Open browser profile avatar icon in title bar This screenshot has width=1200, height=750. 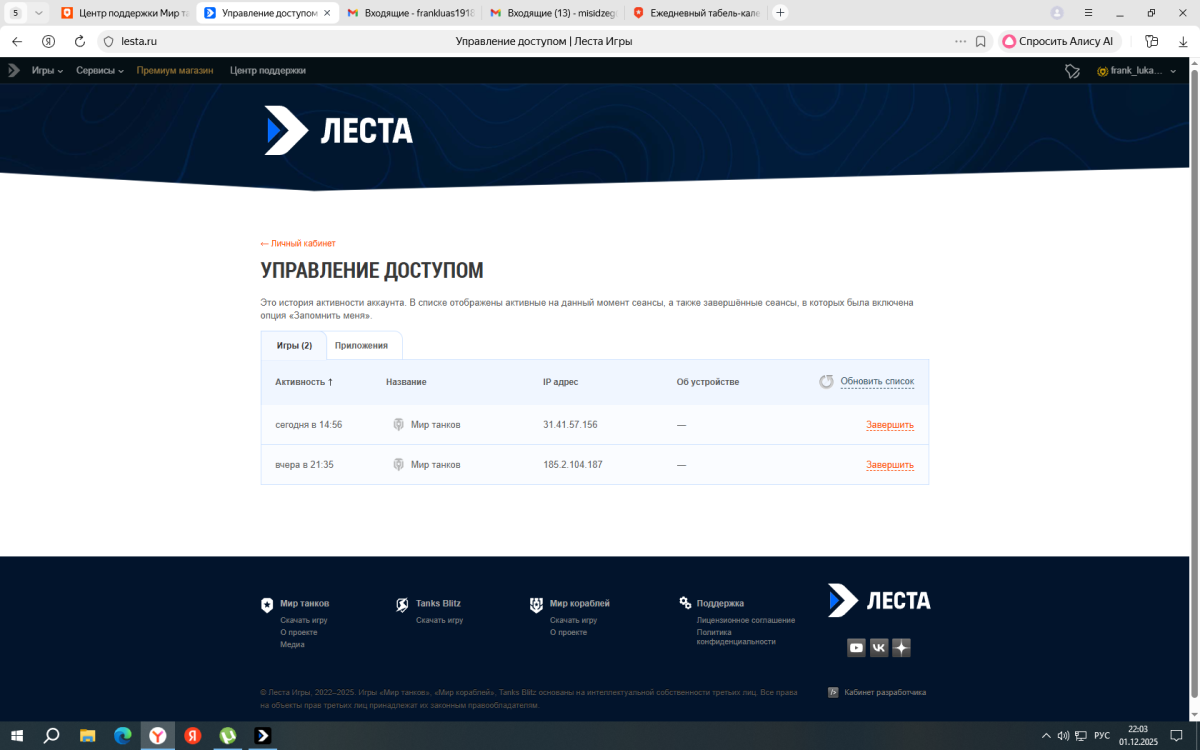1057,13
